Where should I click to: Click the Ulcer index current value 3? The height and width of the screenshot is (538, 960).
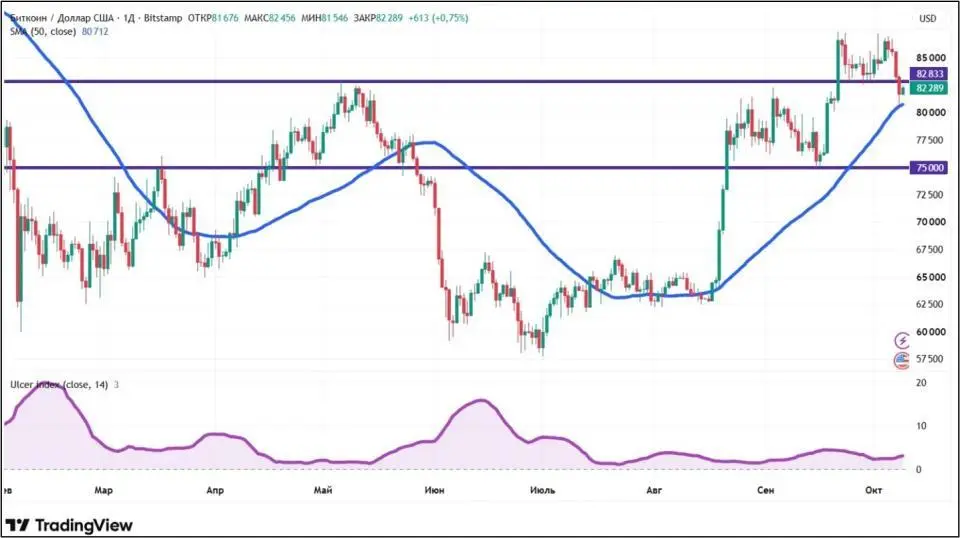point(116,385)
